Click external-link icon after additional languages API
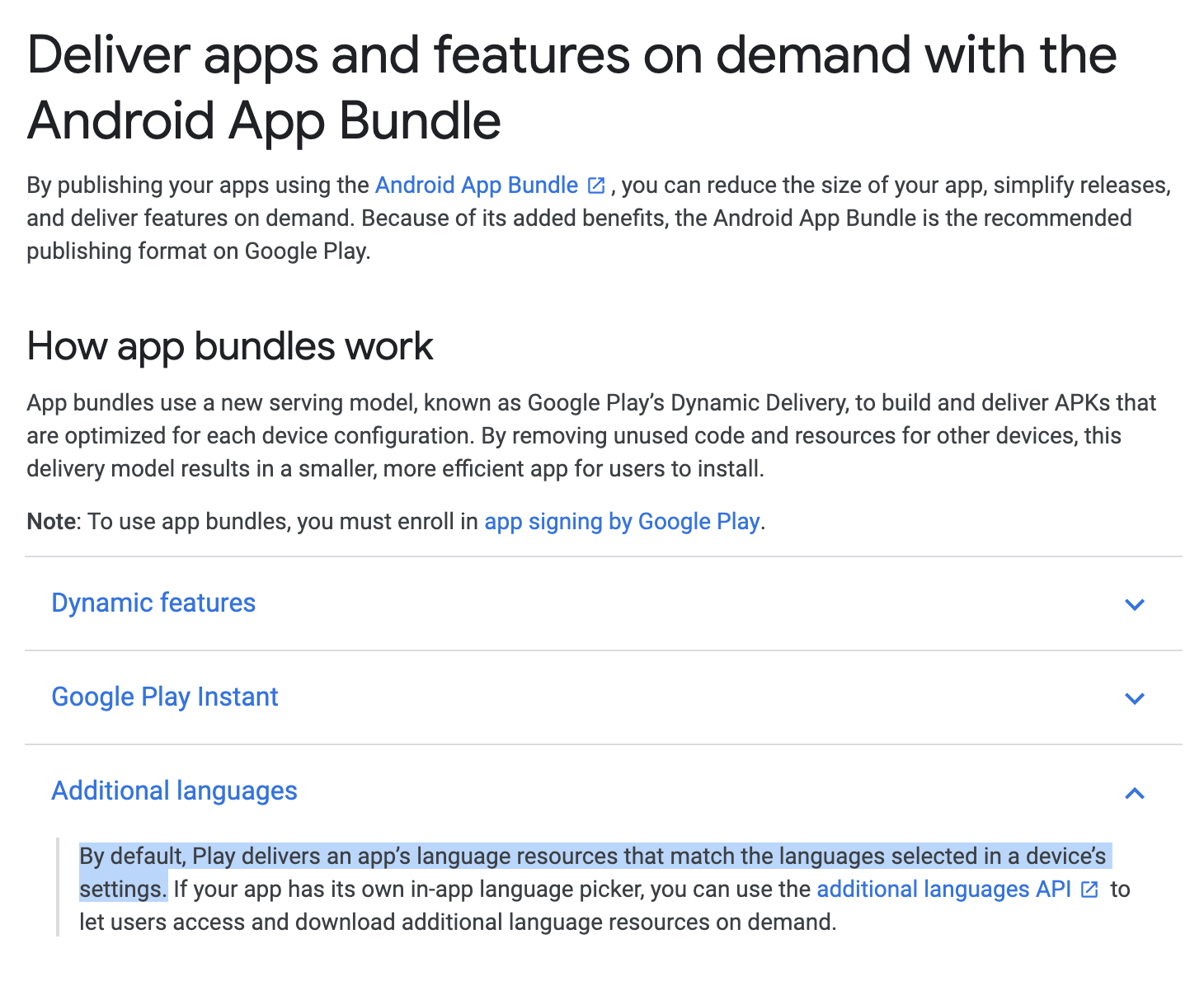The image size is (1204, 981). (x=1089, y=889)
